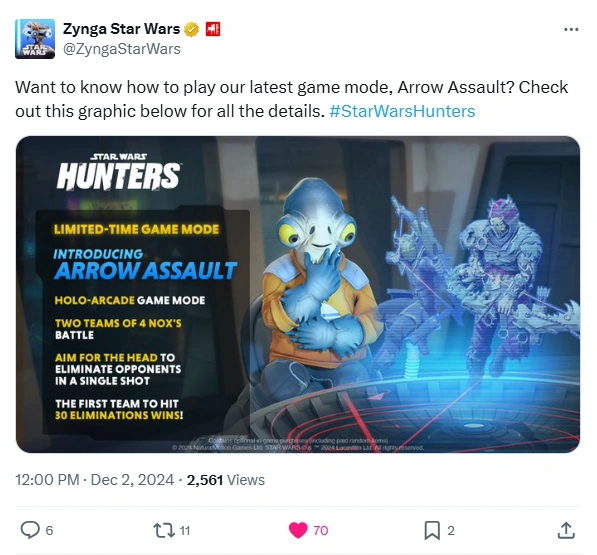Image resolution: width=597 pixels, height=555 pixels.
Task: Open the share upload icon
Action: pos(566,530)
